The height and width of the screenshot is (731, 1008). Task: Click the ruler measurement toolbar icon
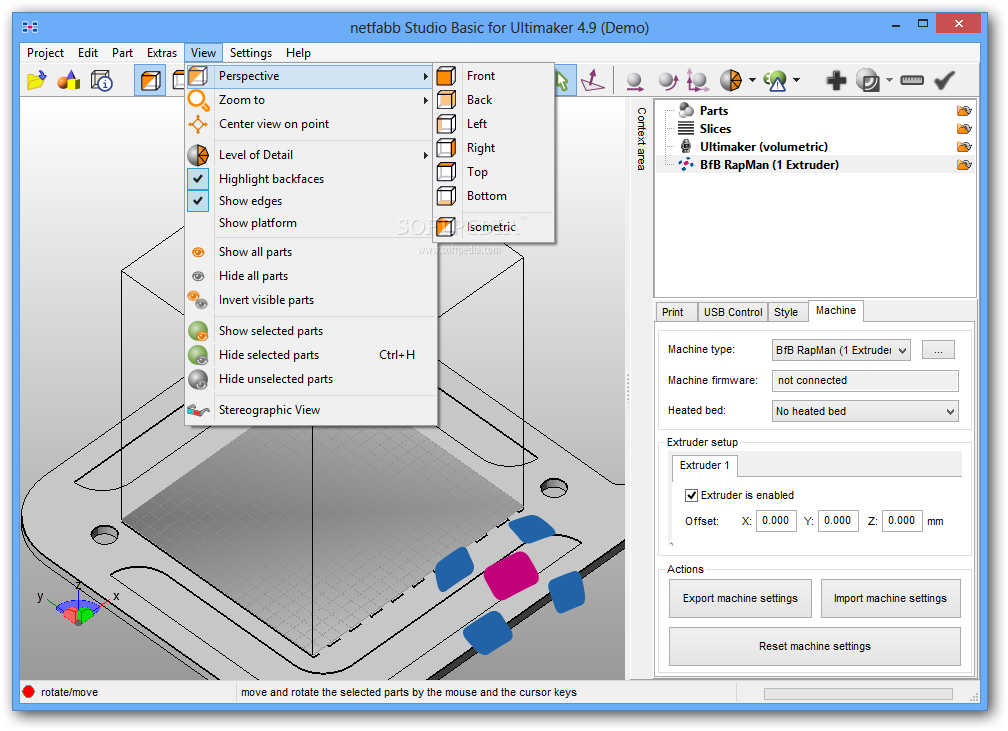(912, 80)
